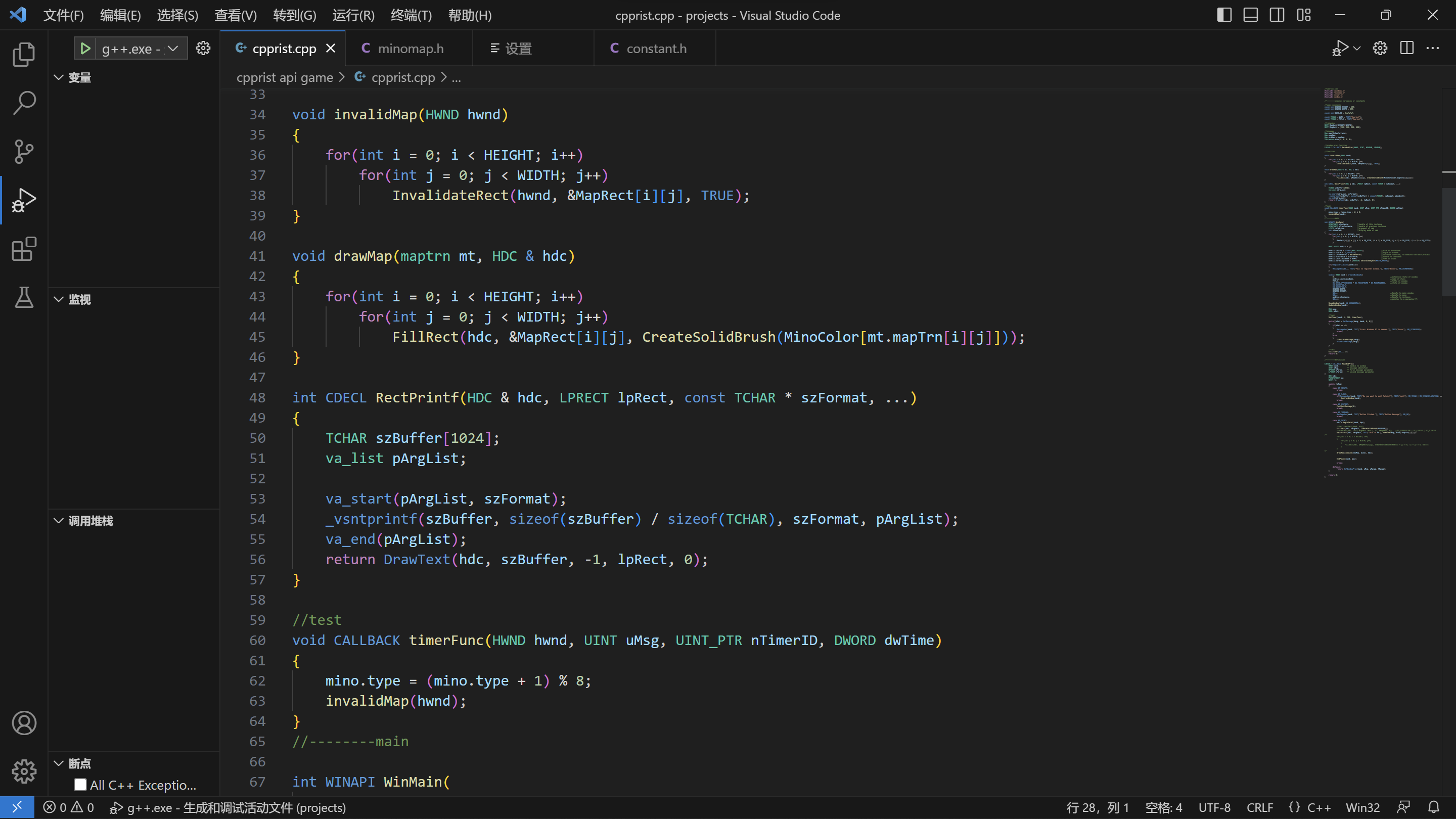Image resolution: width=1456 pixels, height=819 pixels.
Task: Click Win32 configuration in status bar
Action: click(1362, 808)
